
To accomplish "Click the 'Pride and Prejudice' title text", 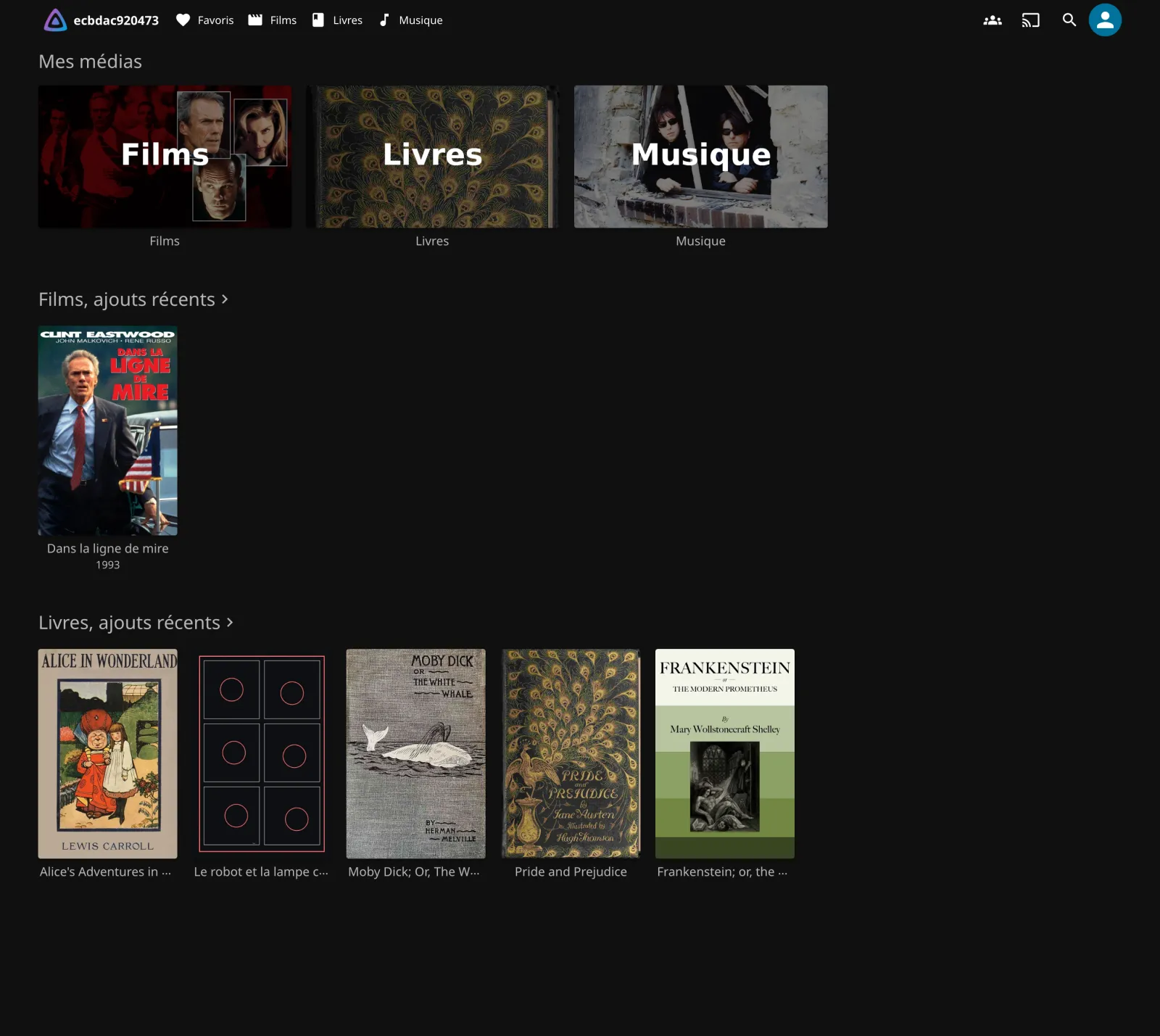I will click(571, 872).
